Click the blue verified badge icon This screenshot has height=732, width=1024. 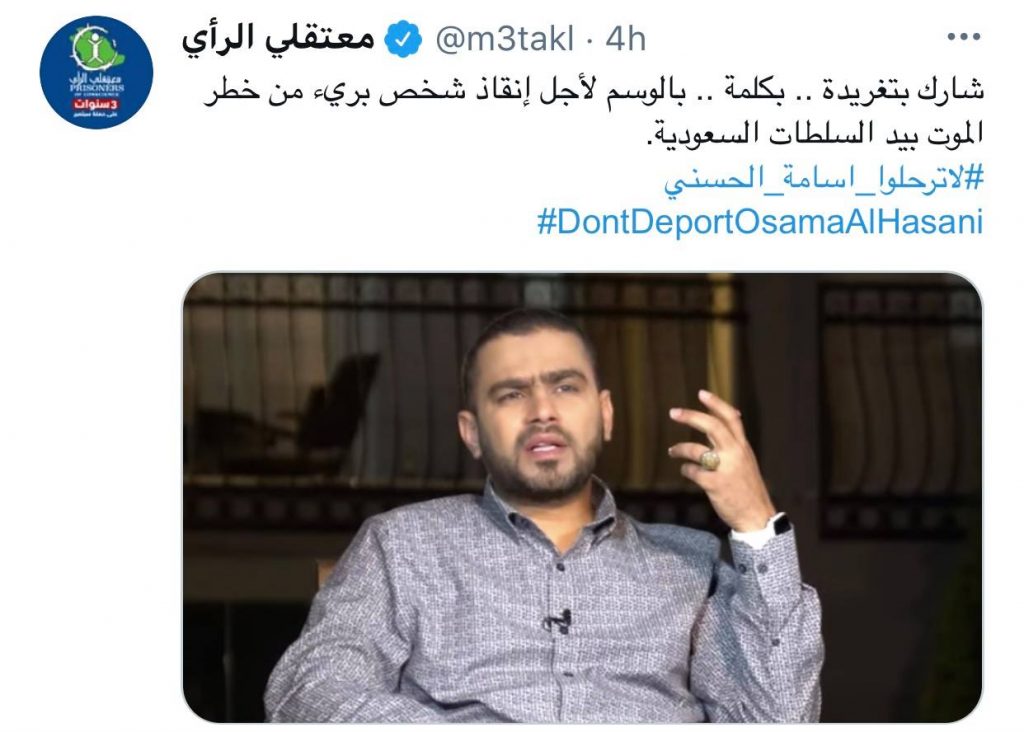coord(402,39)
